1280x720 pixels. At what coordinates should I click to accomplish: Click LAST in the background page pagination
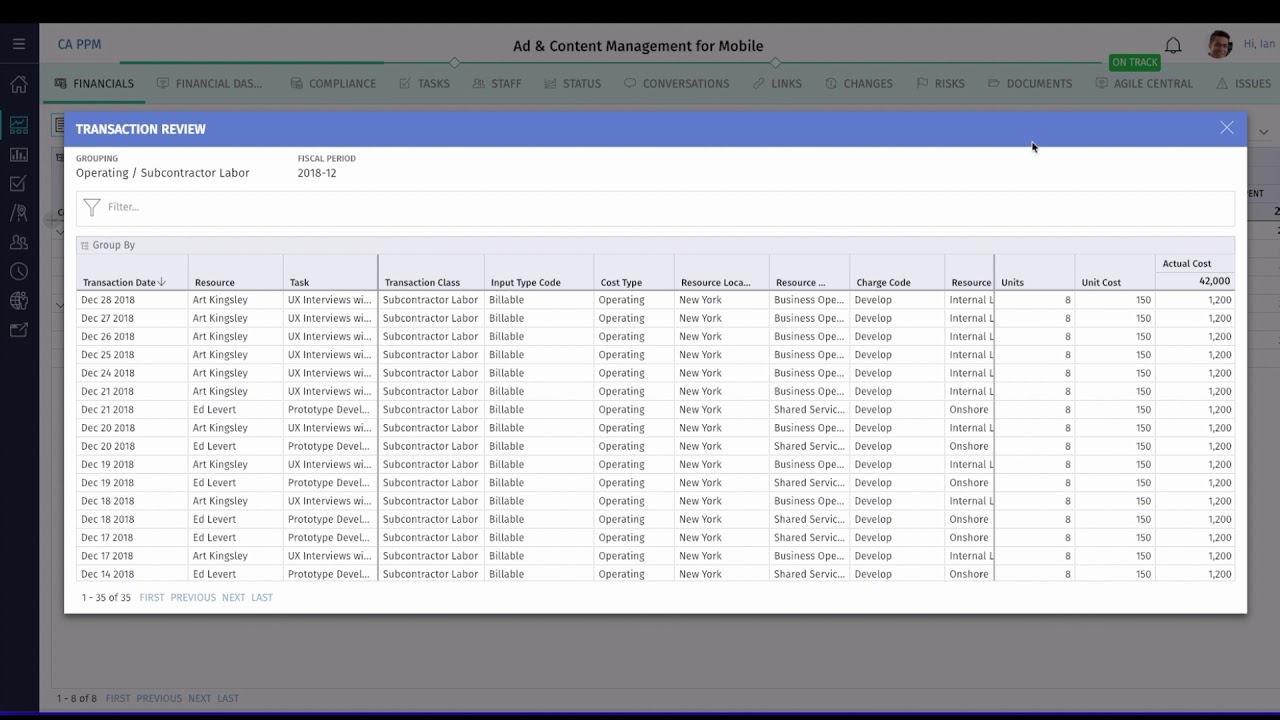(228, 699)
